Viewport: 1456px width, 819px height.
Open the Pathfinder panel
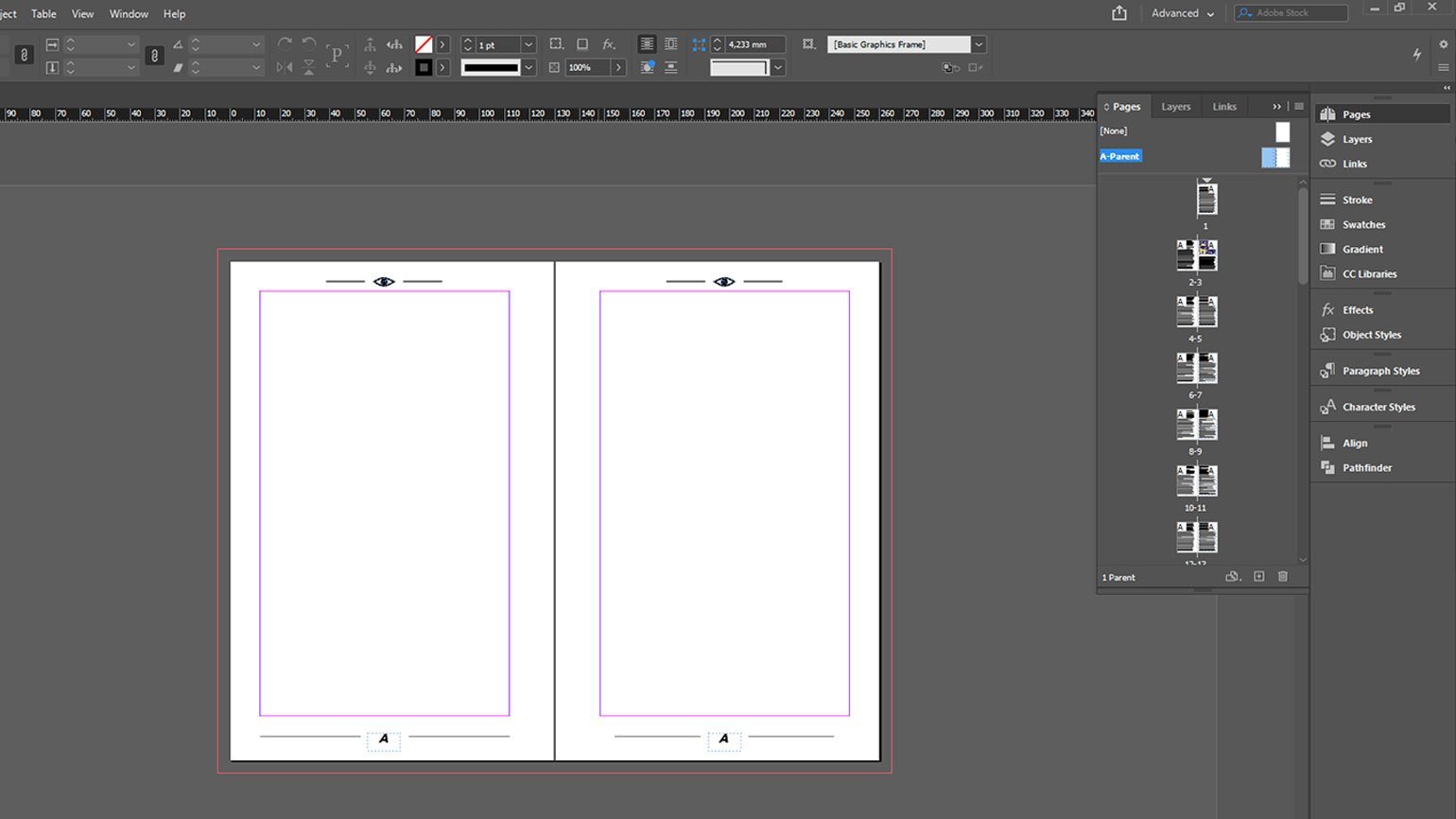click(x=1366, y=468)
